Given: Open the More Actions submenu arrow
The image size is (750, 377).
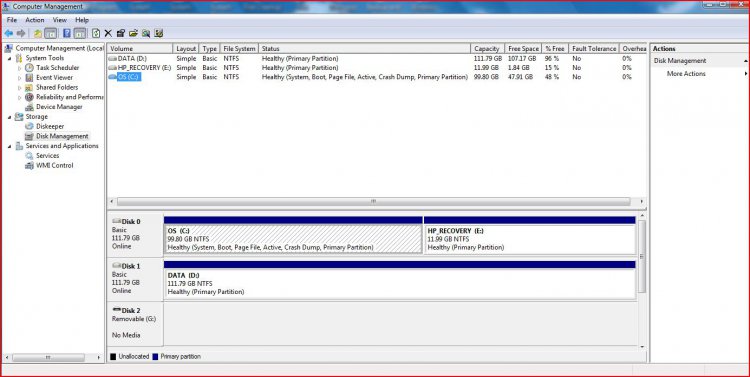Looking at the screenshot, I should 746,74.
